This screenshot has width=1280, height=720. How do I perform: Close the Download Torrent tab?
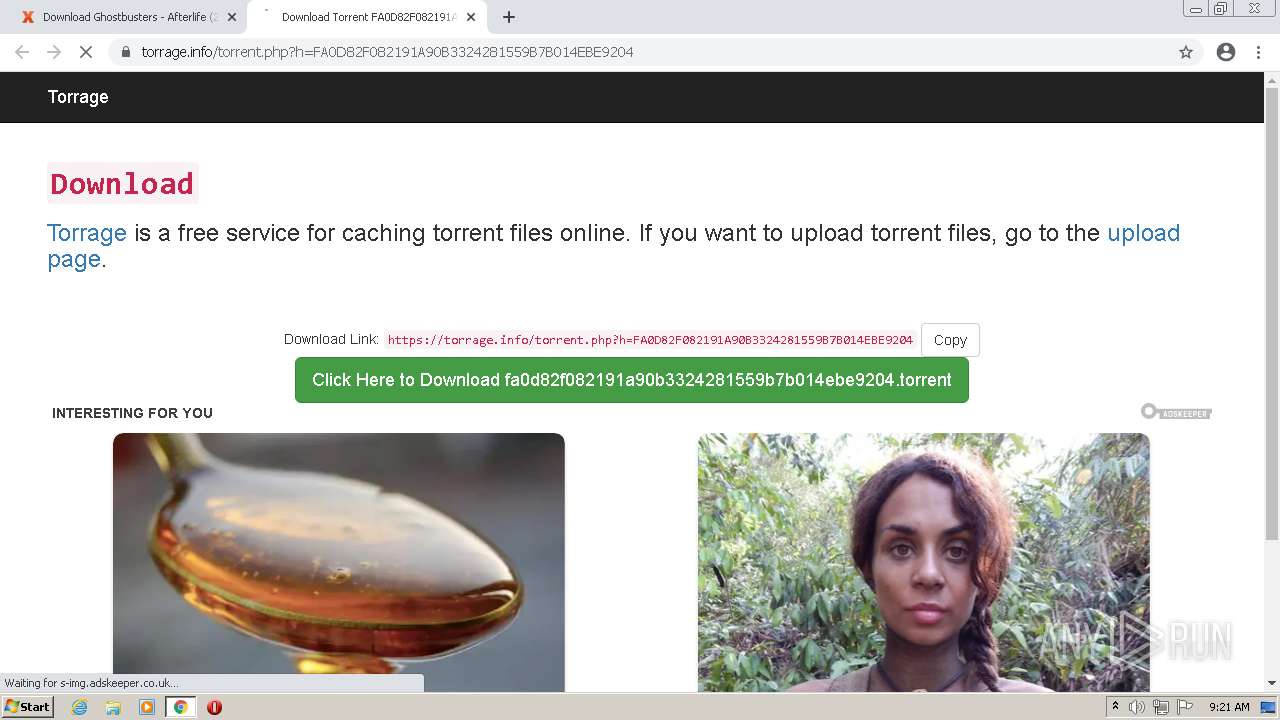tap(471, 17)
